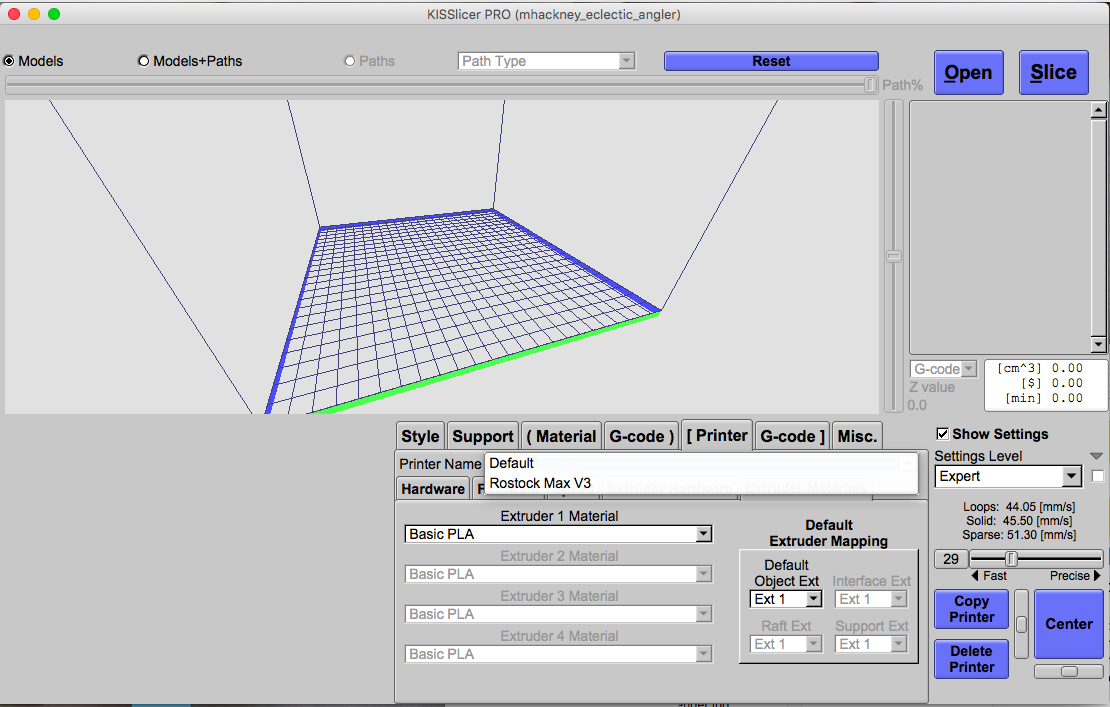Open the Support settings tab
The width and height of the screenshot is (1110, 707).
pos(483,436)
